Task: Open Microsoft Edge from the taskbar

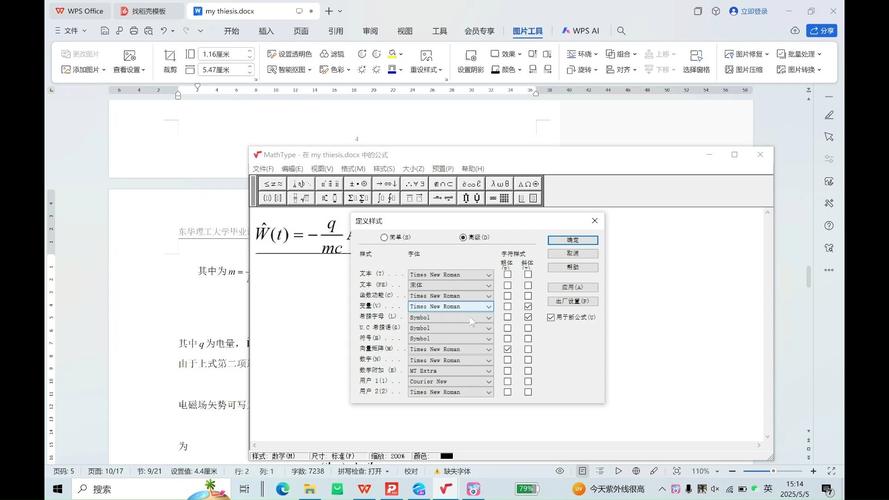Action: [x=282, y=489]
